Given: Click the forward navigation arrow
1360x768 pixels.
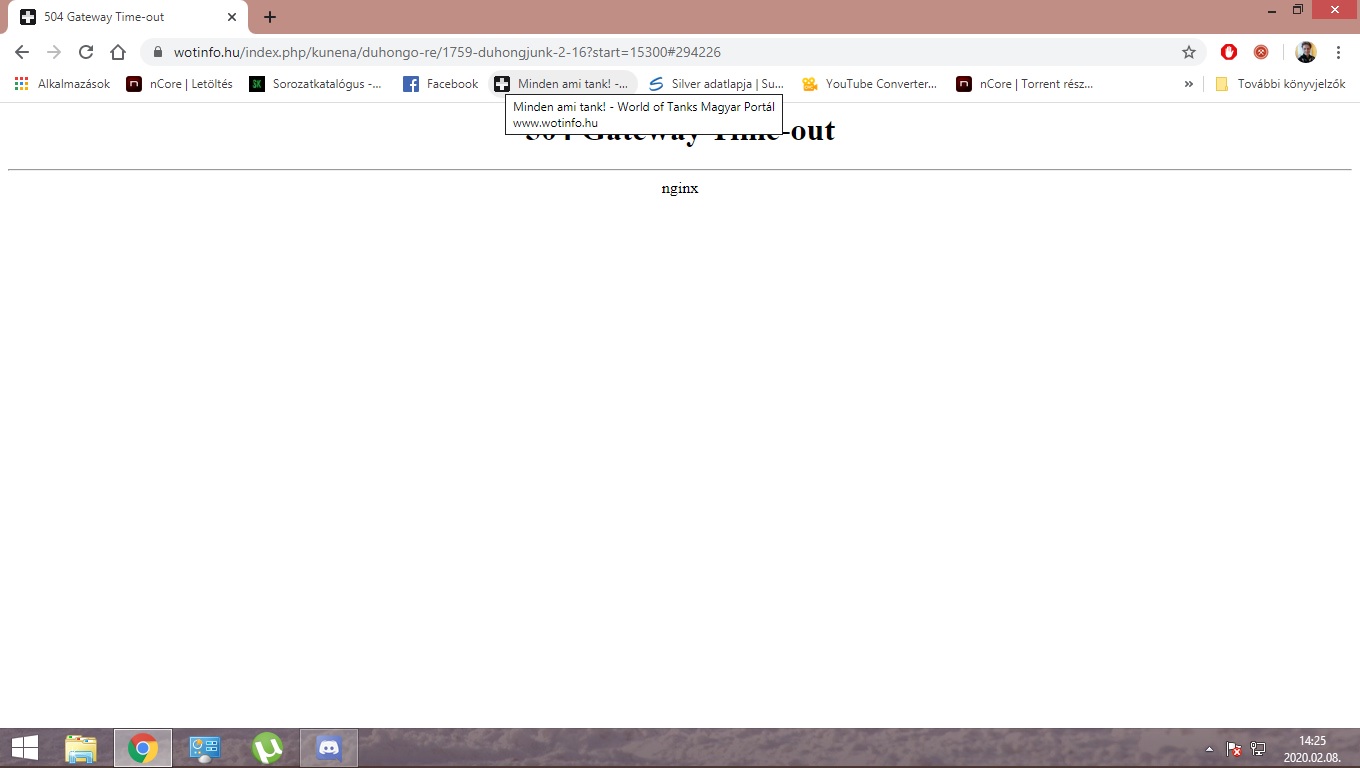Looking at the screenshot, I should [54, 52].
